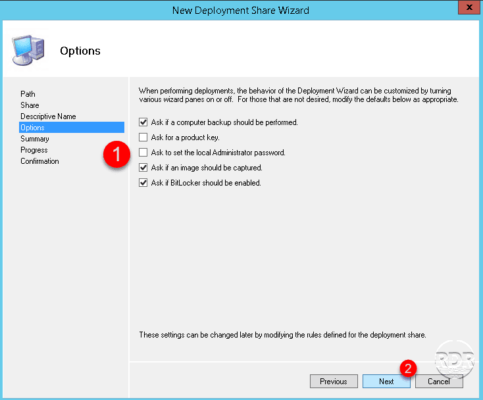
Task: Click the computer icon in wizard header
Action: tap(28, 50)
